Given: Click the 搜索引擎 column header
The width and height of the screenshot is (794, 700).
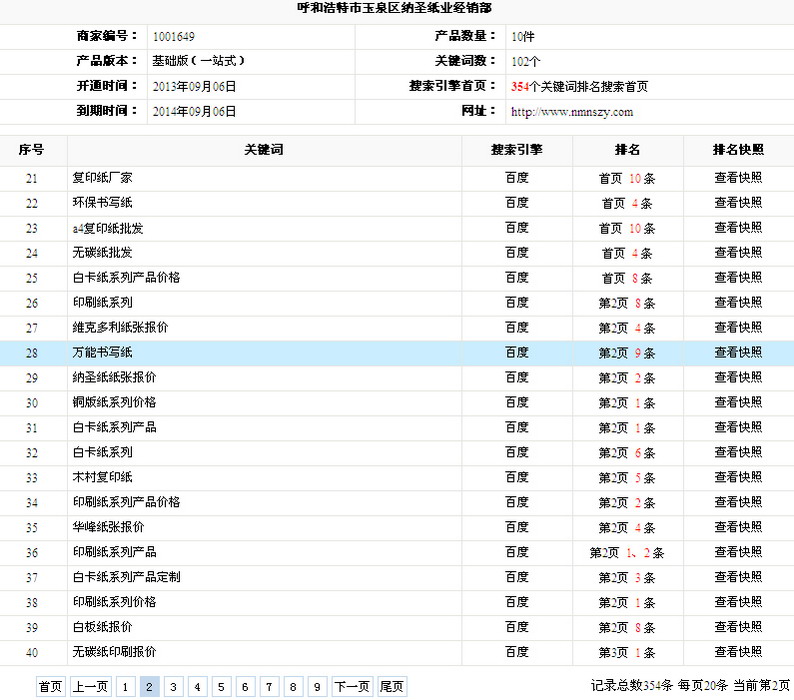Looking at the screenshot, I should (517, 150).
